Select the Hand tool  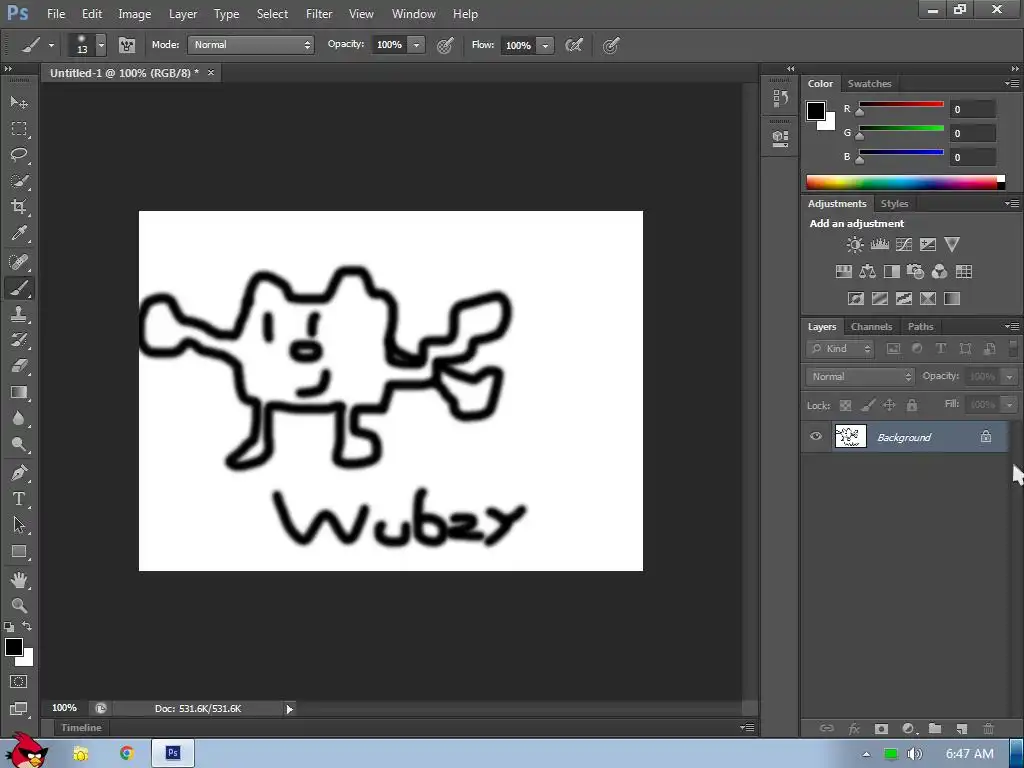point(19,579)
